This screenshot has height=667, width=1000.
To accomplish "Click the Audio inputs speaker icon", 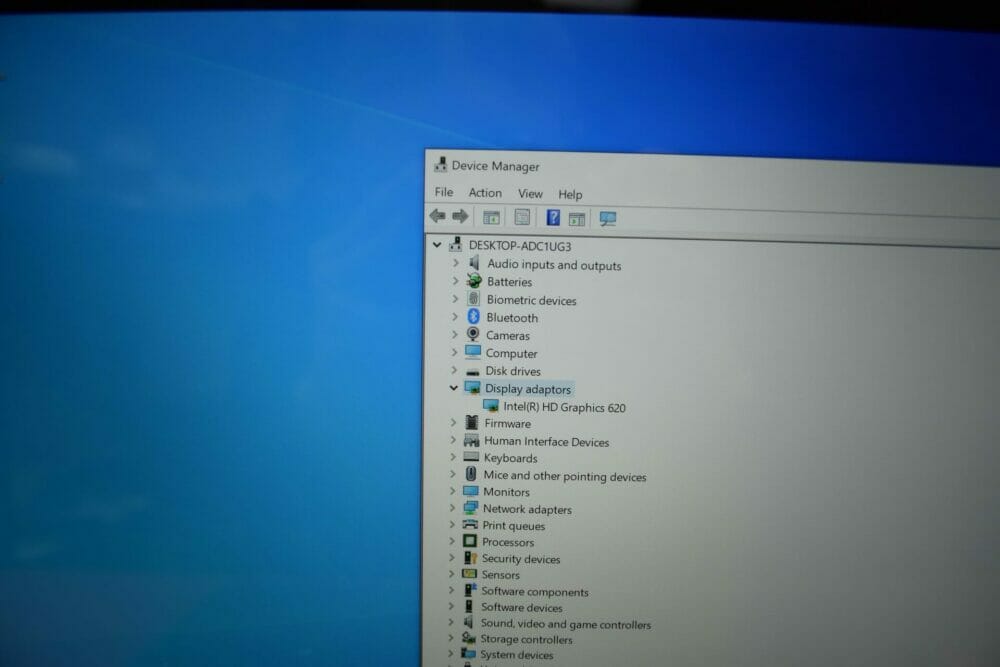I will tap(474, 263).
